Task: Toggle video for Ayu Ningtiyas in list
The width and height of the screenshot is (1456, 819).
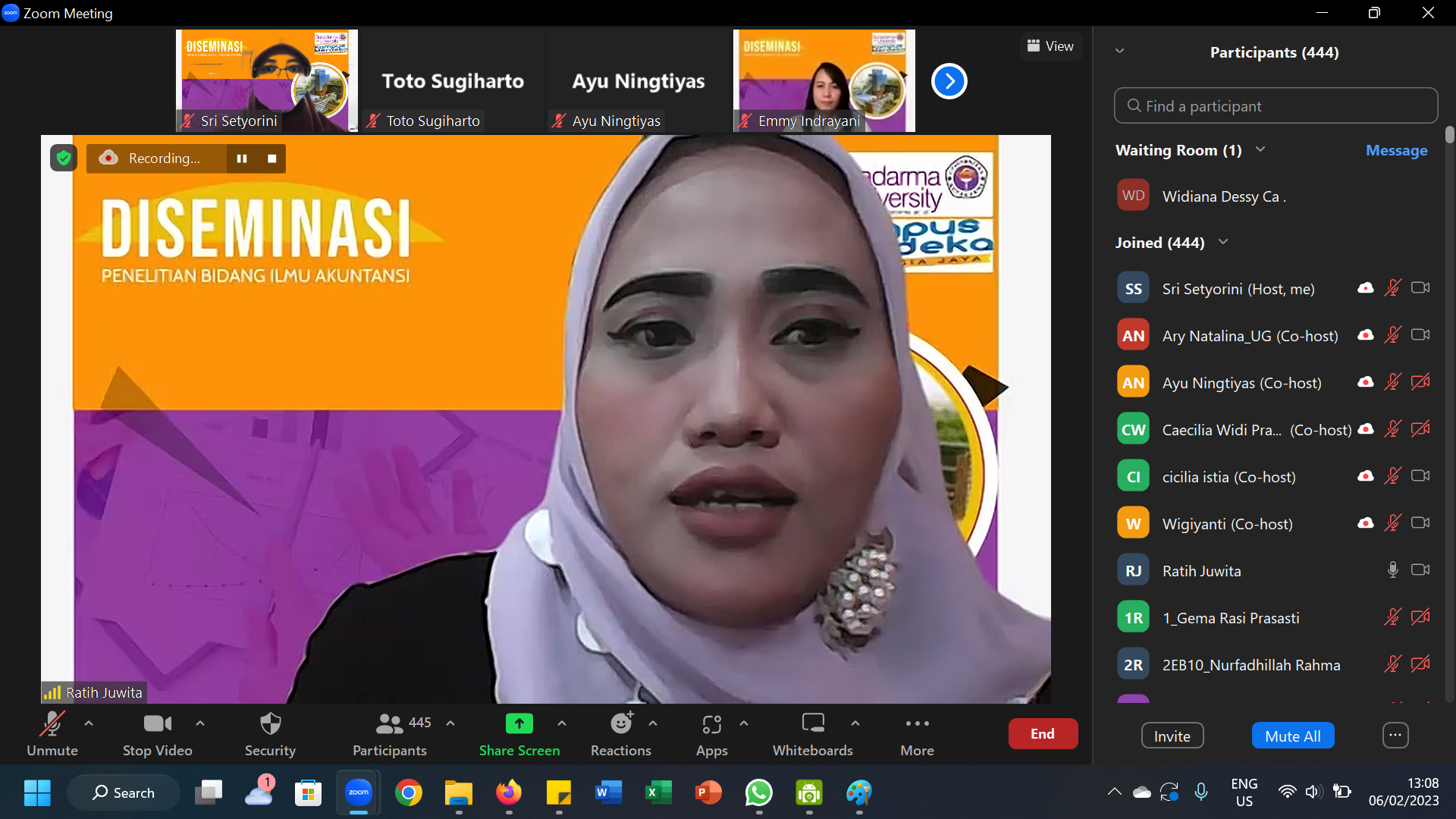Action: (1420, 382)
